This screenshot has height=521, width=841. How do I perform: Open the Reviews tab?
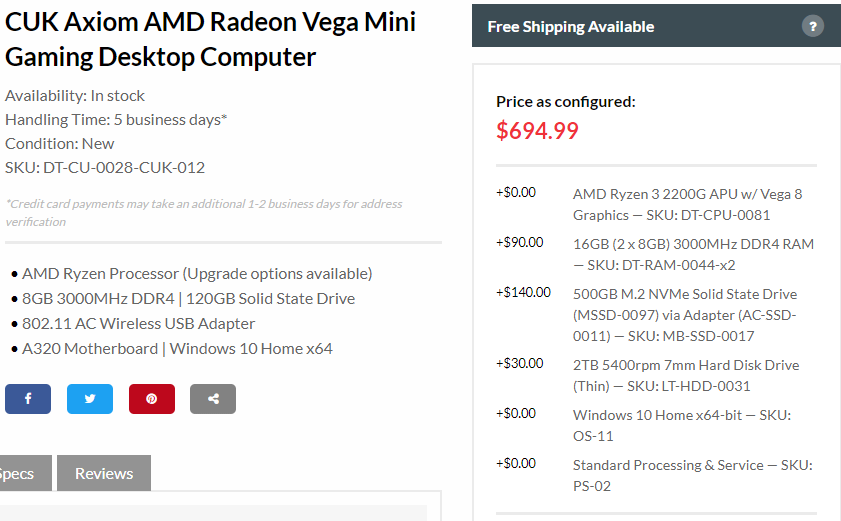(x=104, y=473)
